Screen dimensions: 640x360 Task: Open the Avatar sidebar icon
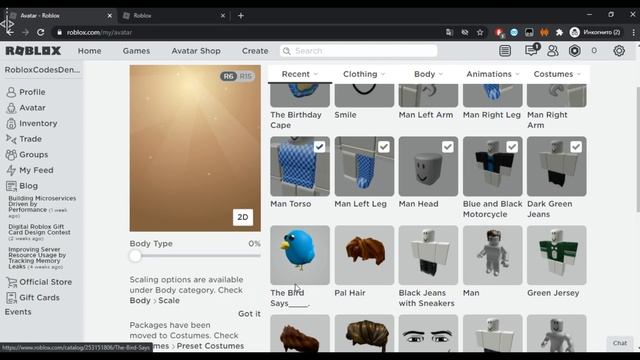click(x=11, y=108)
